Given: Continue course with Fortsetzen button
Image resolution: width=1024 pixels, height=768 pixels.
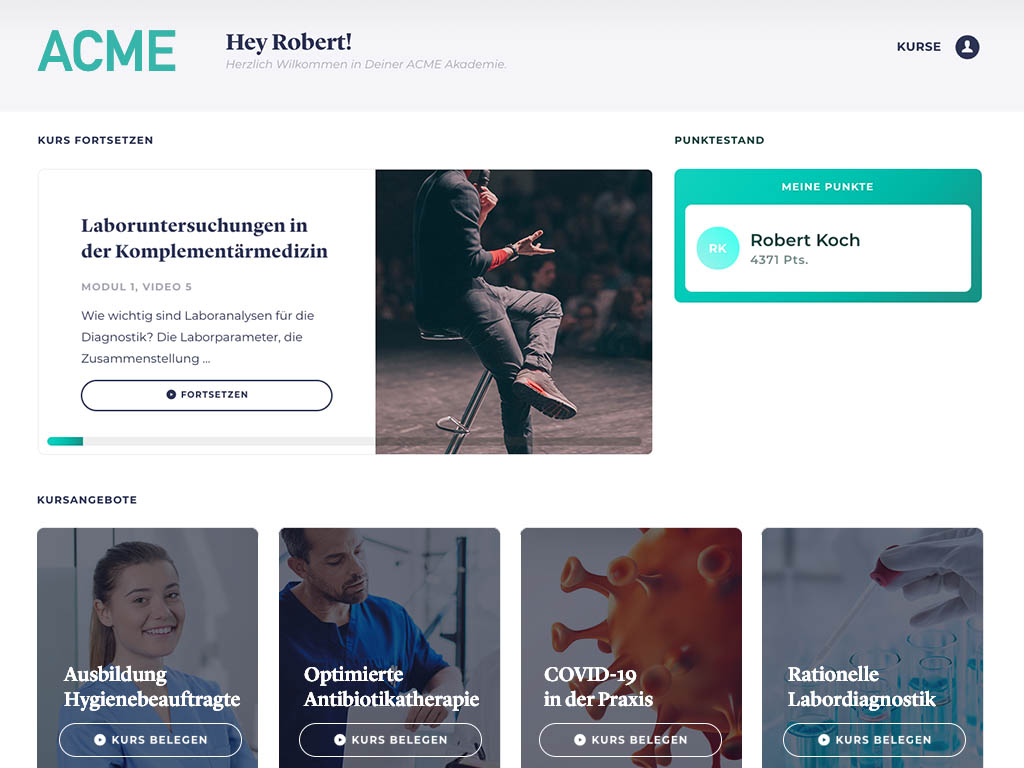Looking at the screenshot, I should coord(206,395).
